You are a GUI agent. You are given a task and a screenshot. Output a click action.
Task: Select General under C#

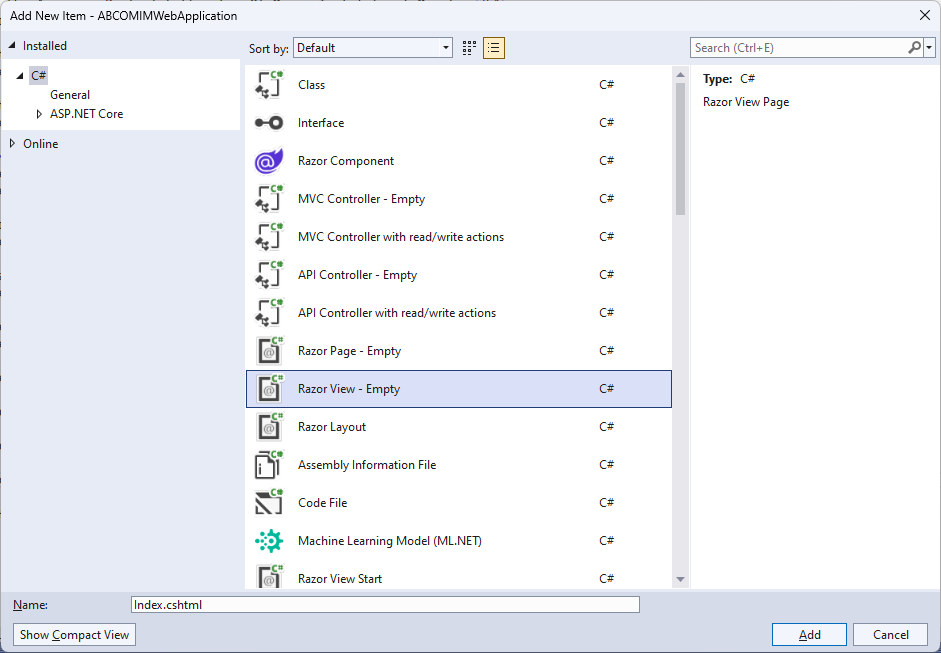tap(70, 95)
